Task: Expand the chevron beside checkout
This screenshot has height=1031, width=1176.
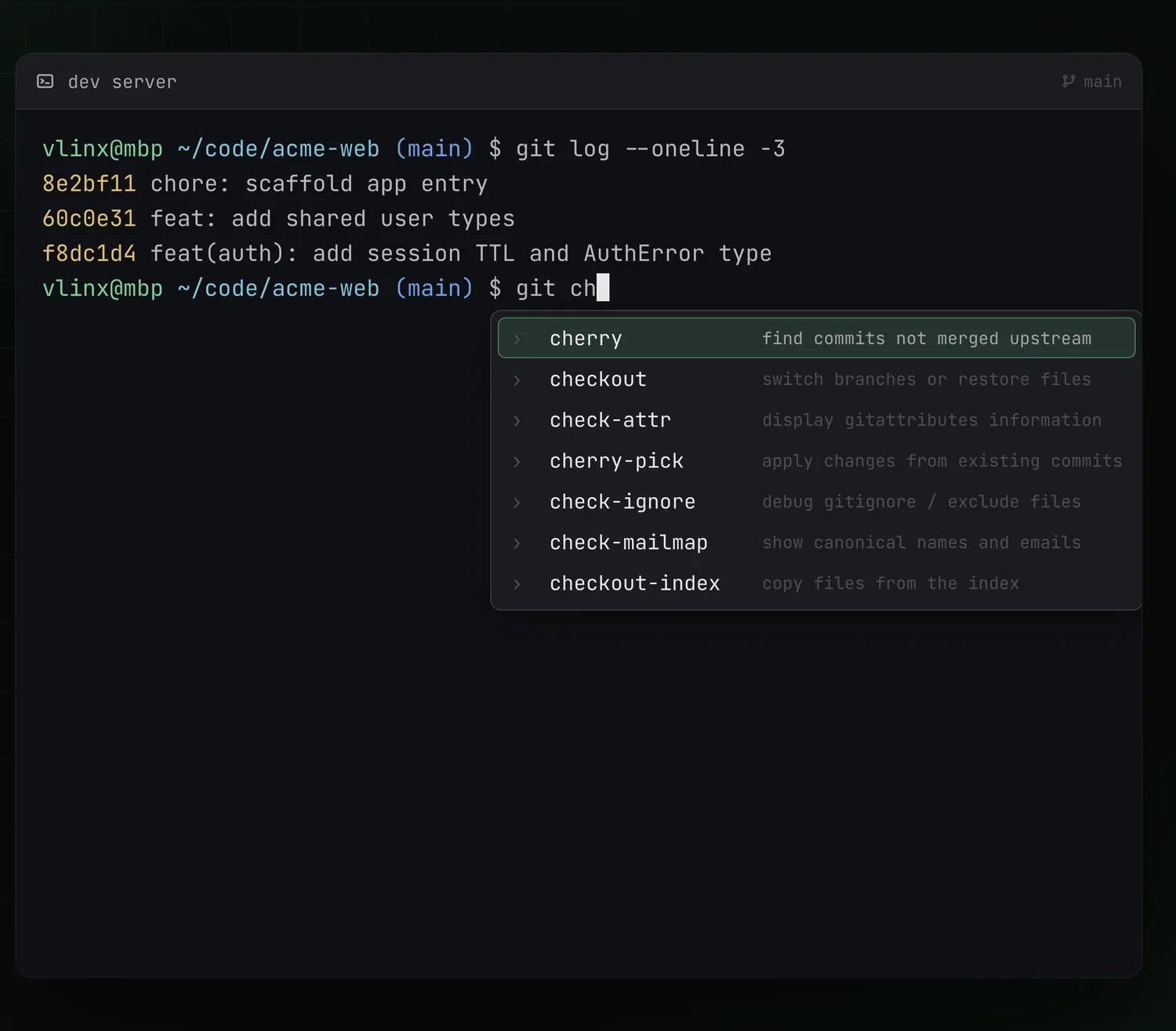Action: pyautogui.click(x=517, y=380)
